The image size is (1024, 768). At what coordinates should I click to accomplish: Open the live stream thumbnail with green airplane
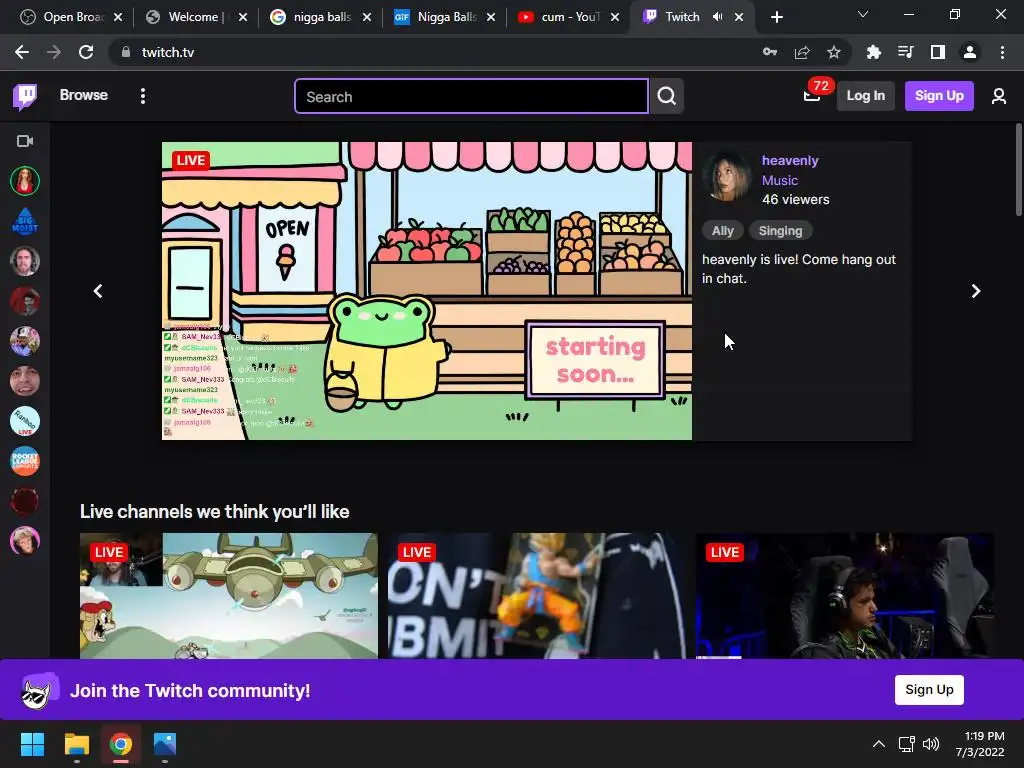[229, 596]
